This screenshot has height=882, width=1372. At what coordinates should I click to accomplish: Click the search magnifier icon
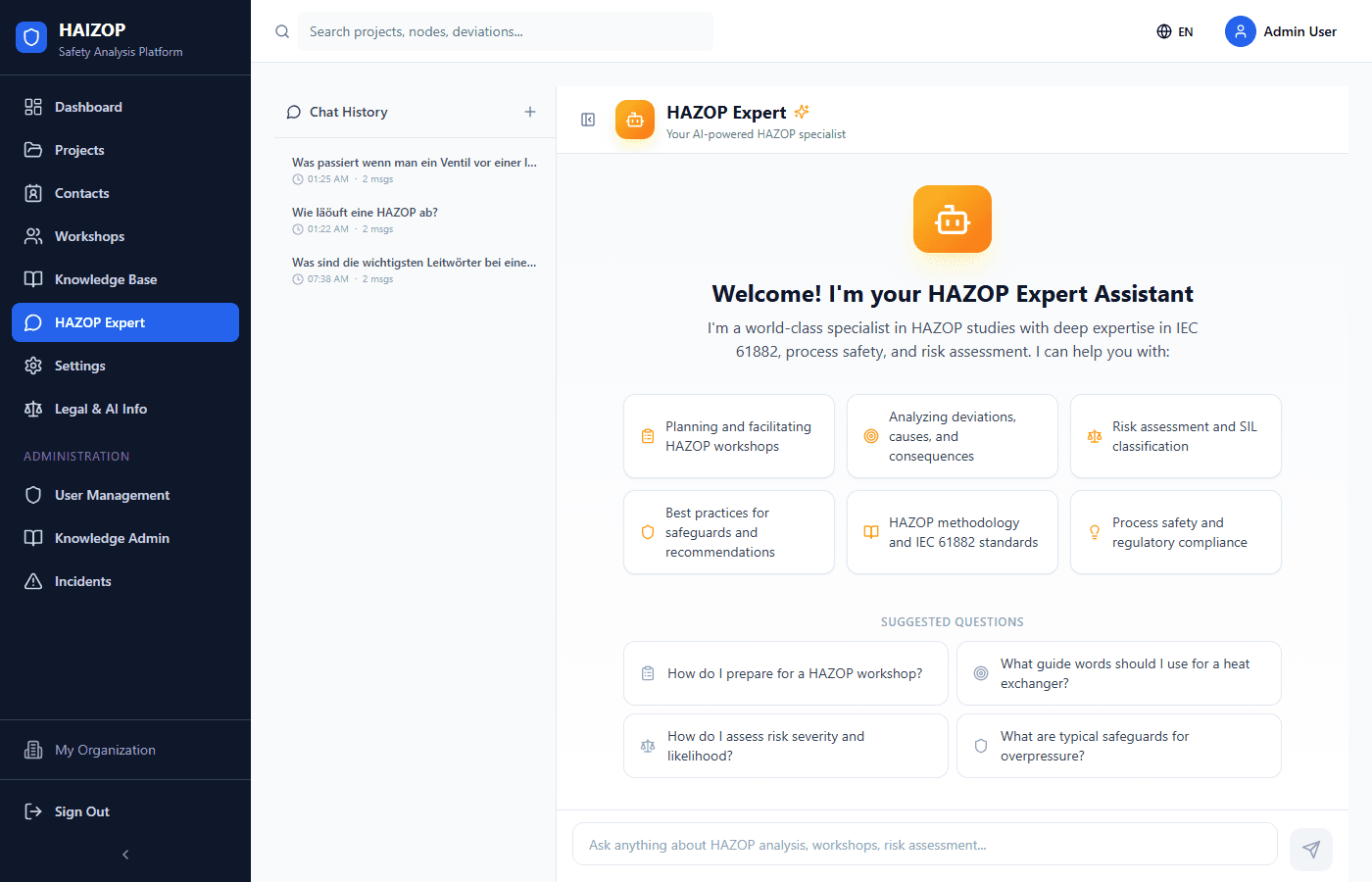tap(282, 31)
